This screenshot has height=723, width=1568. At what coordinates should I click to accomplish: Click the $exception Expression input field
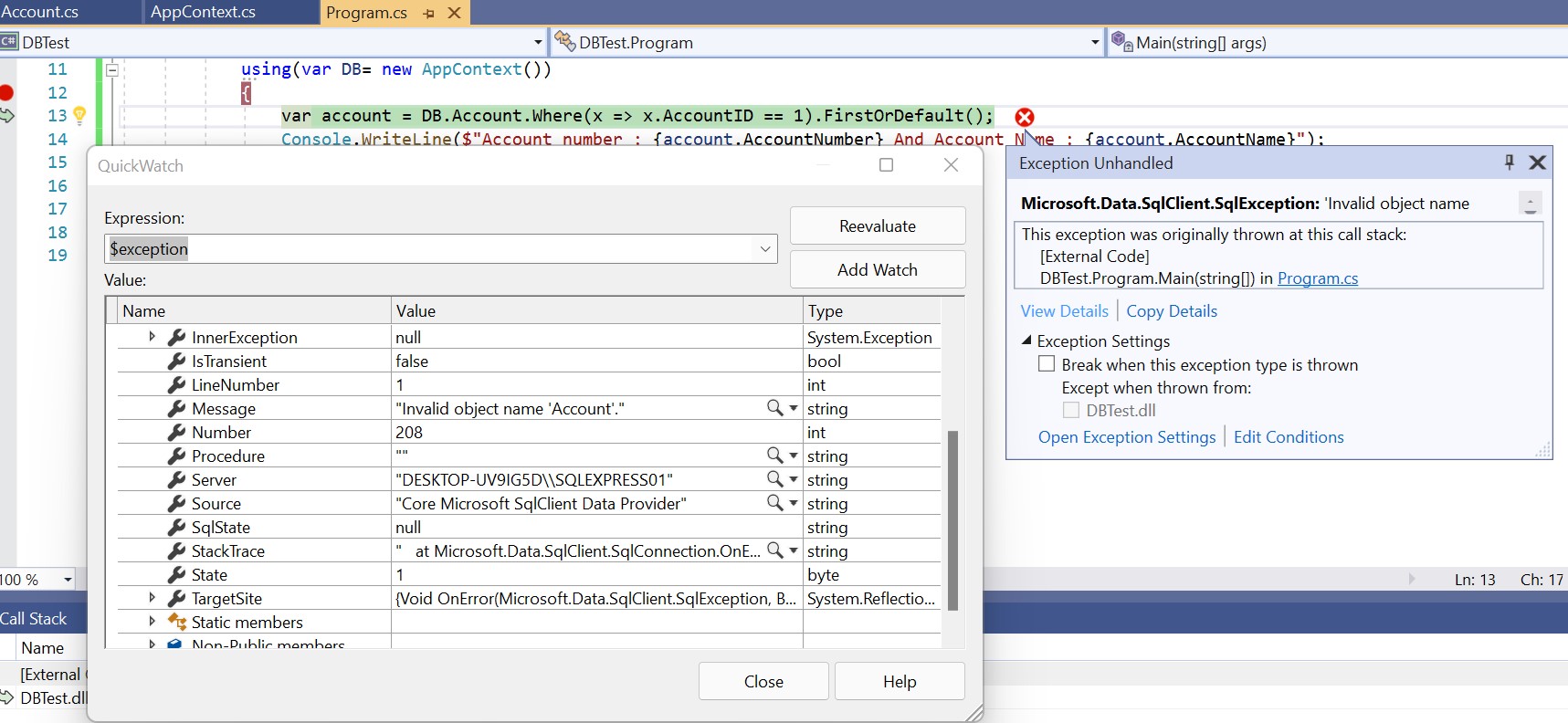coord(429,249)
